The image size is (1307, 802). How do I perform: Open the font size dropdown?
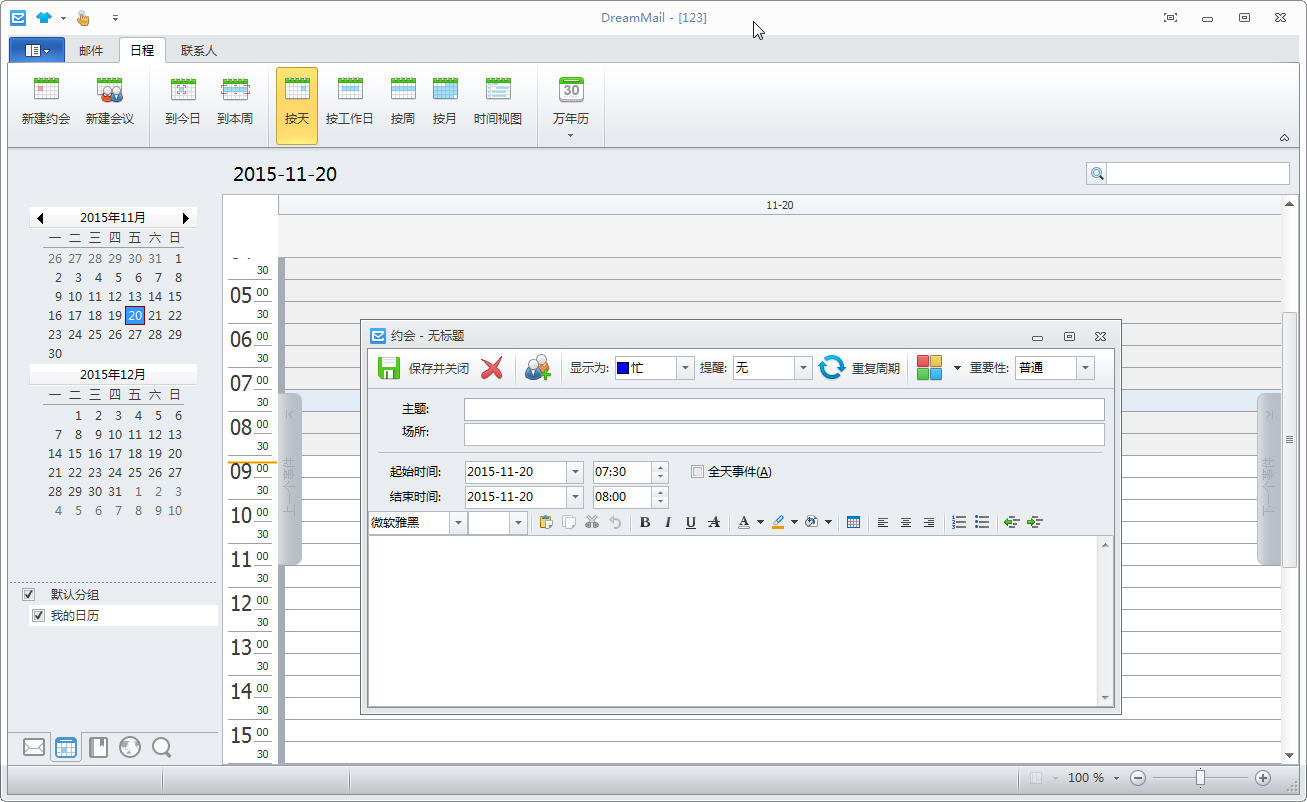click(518, 522)
